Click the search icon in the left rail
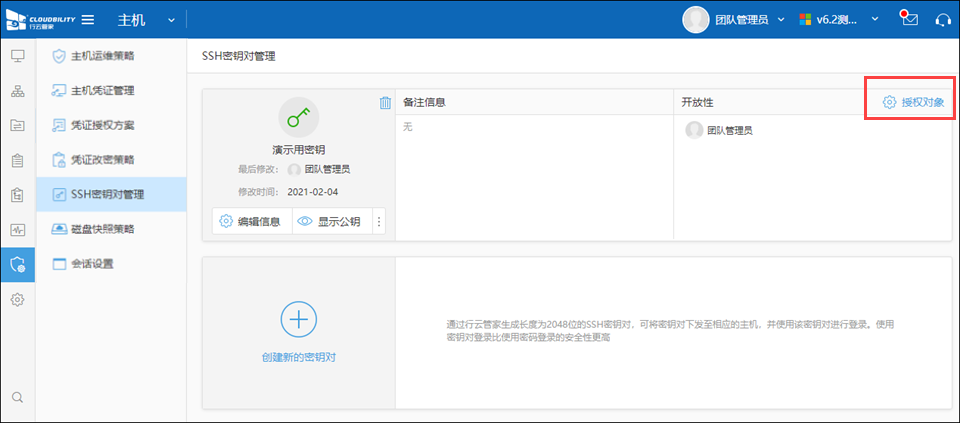The height and width of the screenshot is (423, 960). point(17,397)
